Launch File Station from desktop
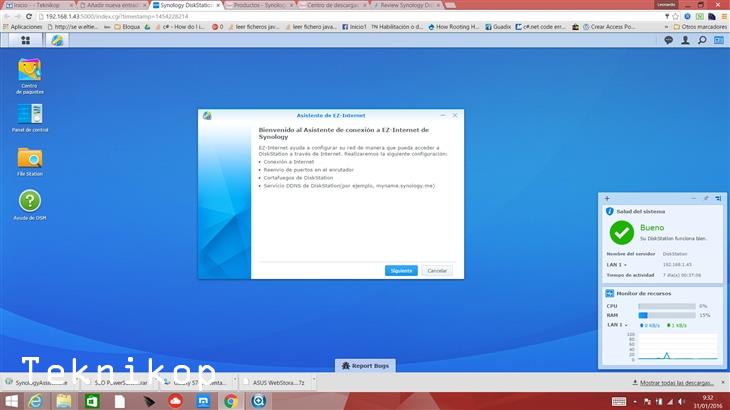The image size is (730, 410). [30, 158]
